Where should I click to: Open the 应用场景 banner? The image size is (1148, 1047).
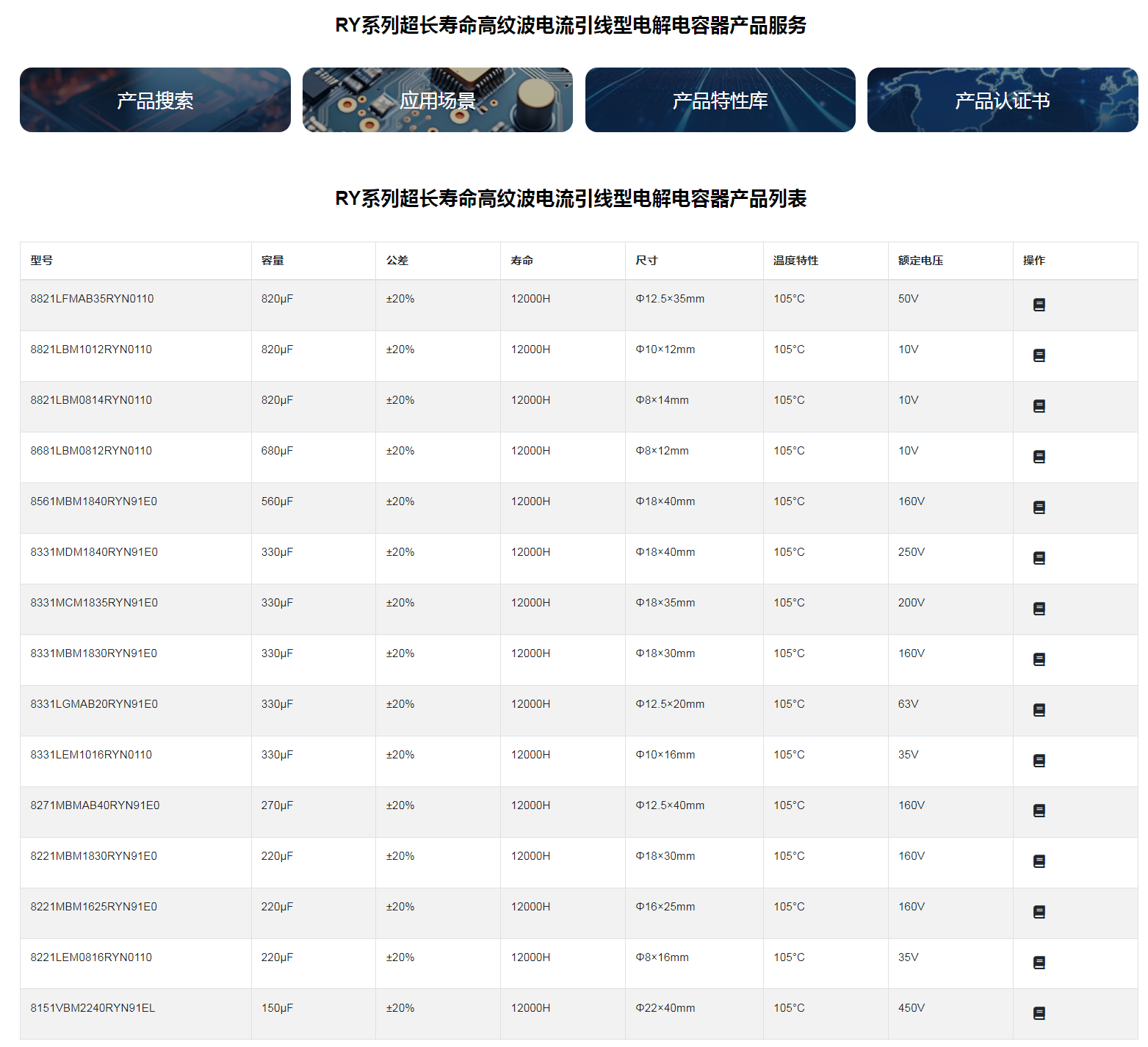point(437,100)
